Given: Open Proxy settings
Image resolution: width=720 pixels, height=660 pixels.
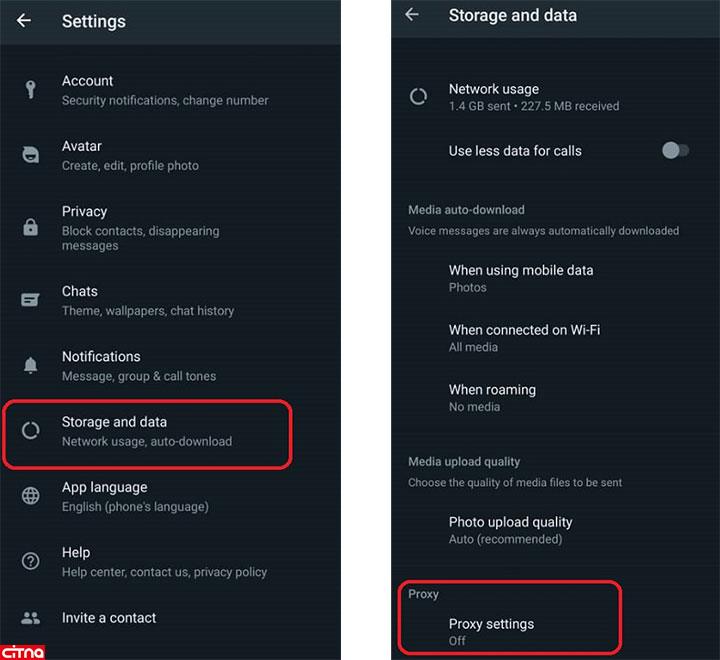Looking at the screenshot, I should [491, 631].
